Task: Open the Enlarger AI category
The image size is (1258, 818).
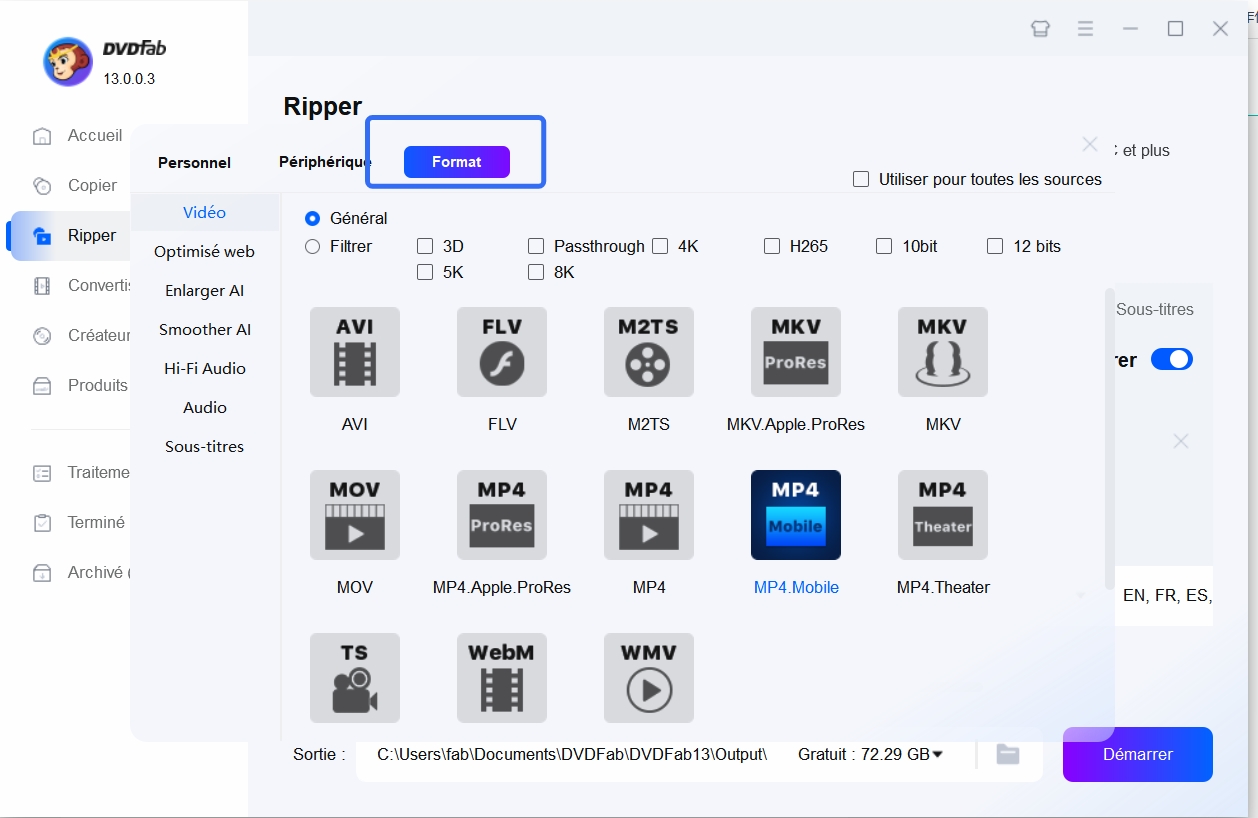Action: 205,291
